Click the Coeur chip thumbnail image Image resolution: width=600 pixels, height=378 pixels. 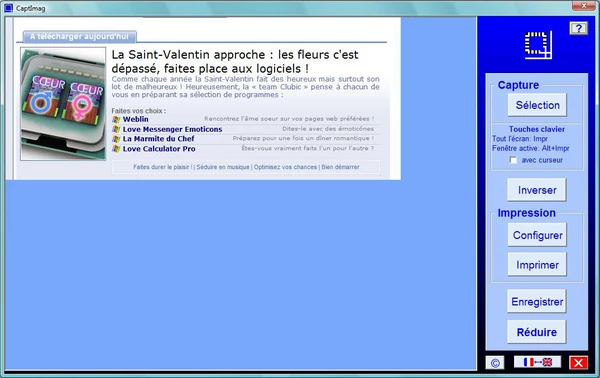tap(63, 104)
